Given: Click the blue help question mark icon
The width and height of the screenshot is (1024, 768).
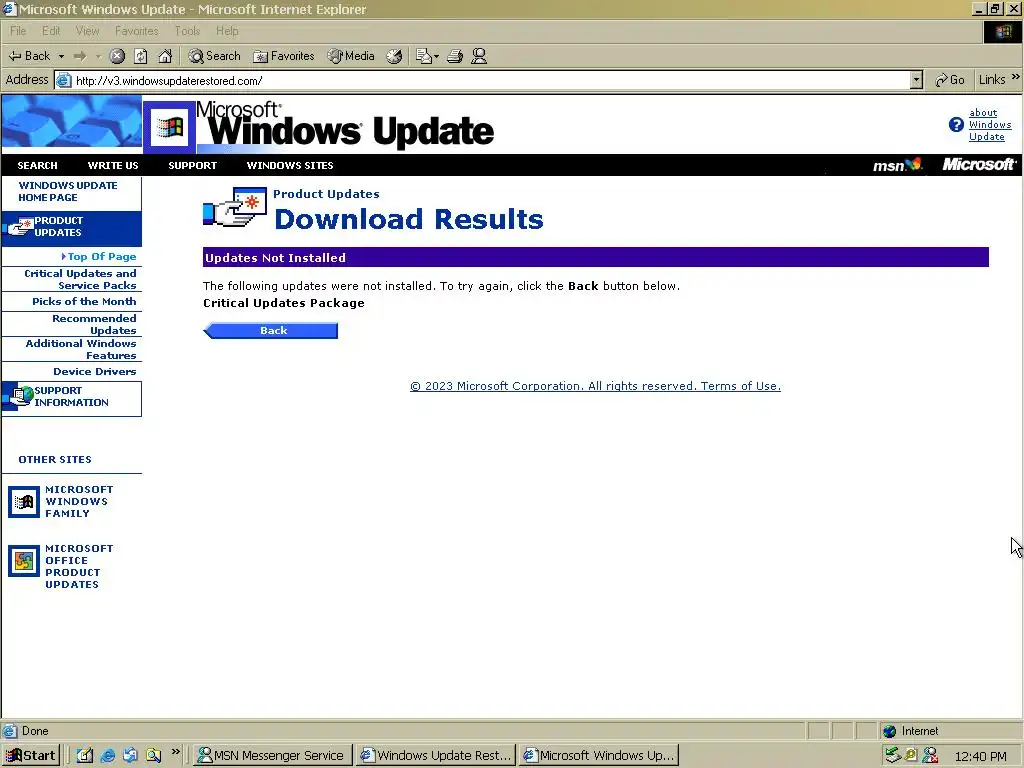Looking at the screenshot, I should tap(956, 125).
